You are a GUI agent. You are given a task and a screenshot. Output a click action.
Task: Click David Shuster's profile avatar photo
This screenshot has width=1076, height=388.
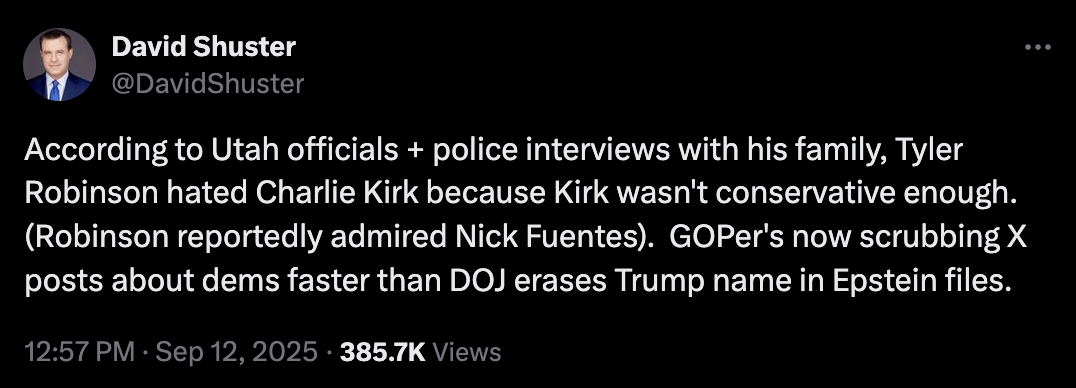coord(59,65)
